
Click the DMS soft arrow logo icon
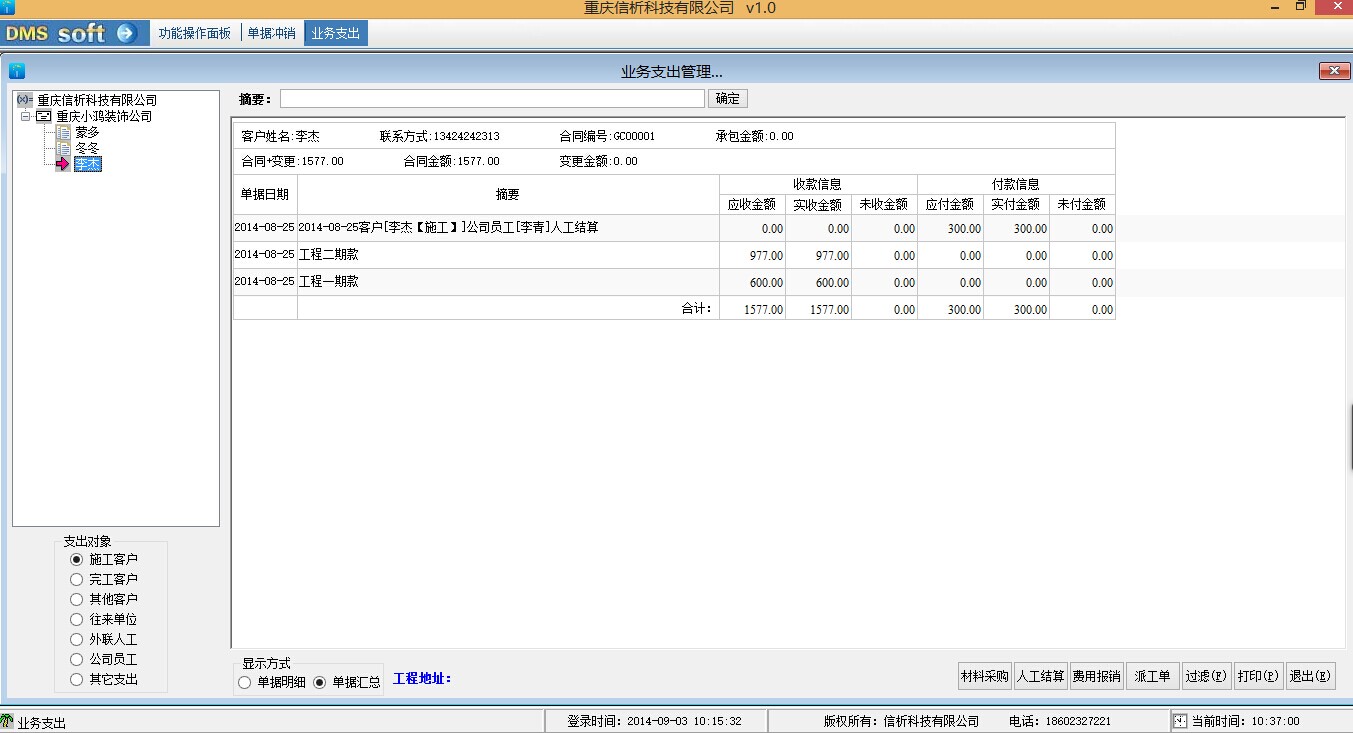click(125, 33)
